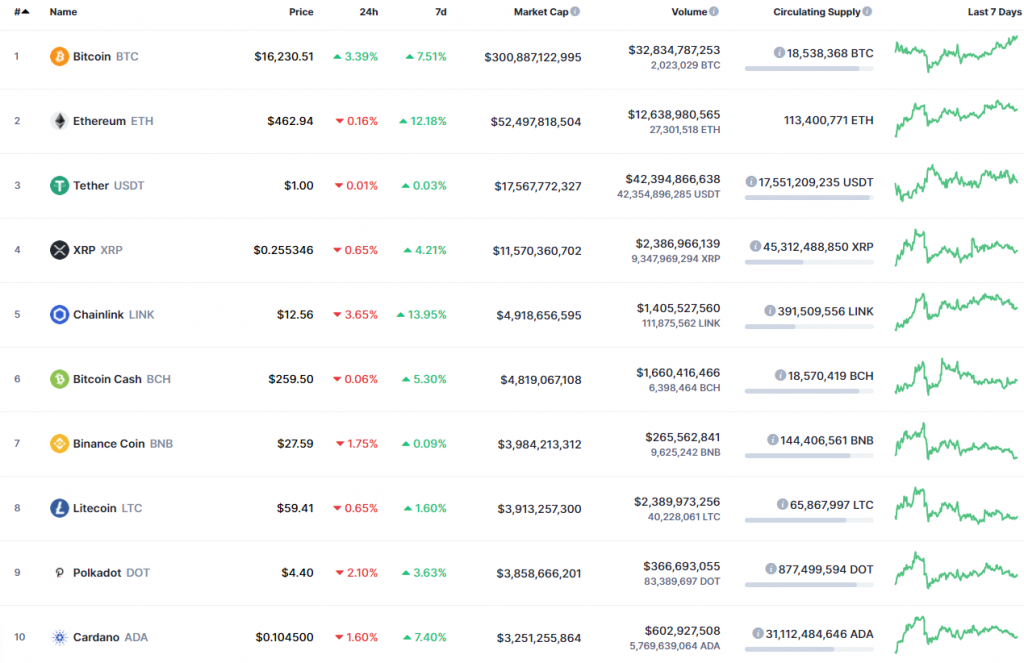Click info icon beside 65,867,997 LTC supply
The image size is (1024, 663).
click(782, 504)
